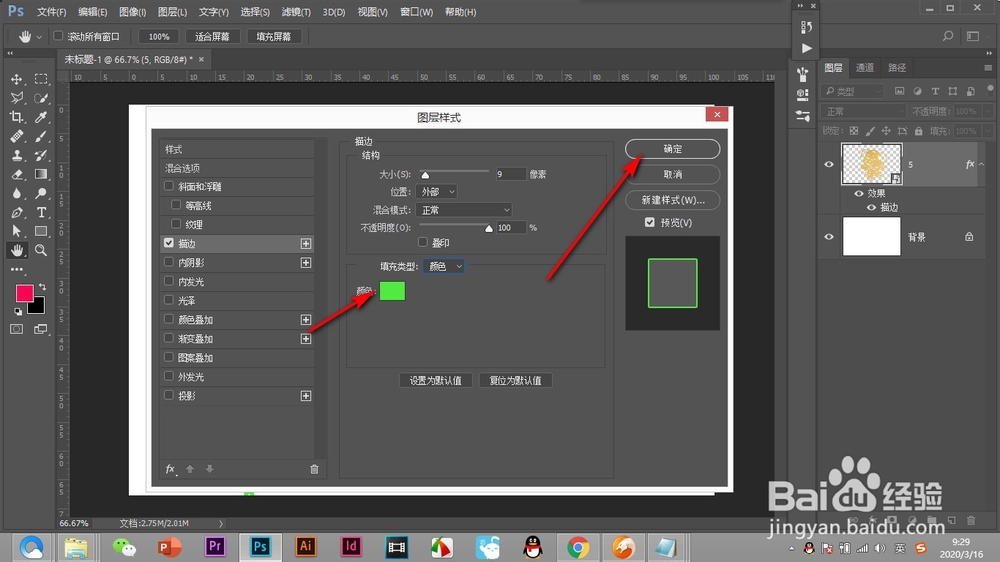Hide layer 5 with its eye icon

[x=828, y=165]
